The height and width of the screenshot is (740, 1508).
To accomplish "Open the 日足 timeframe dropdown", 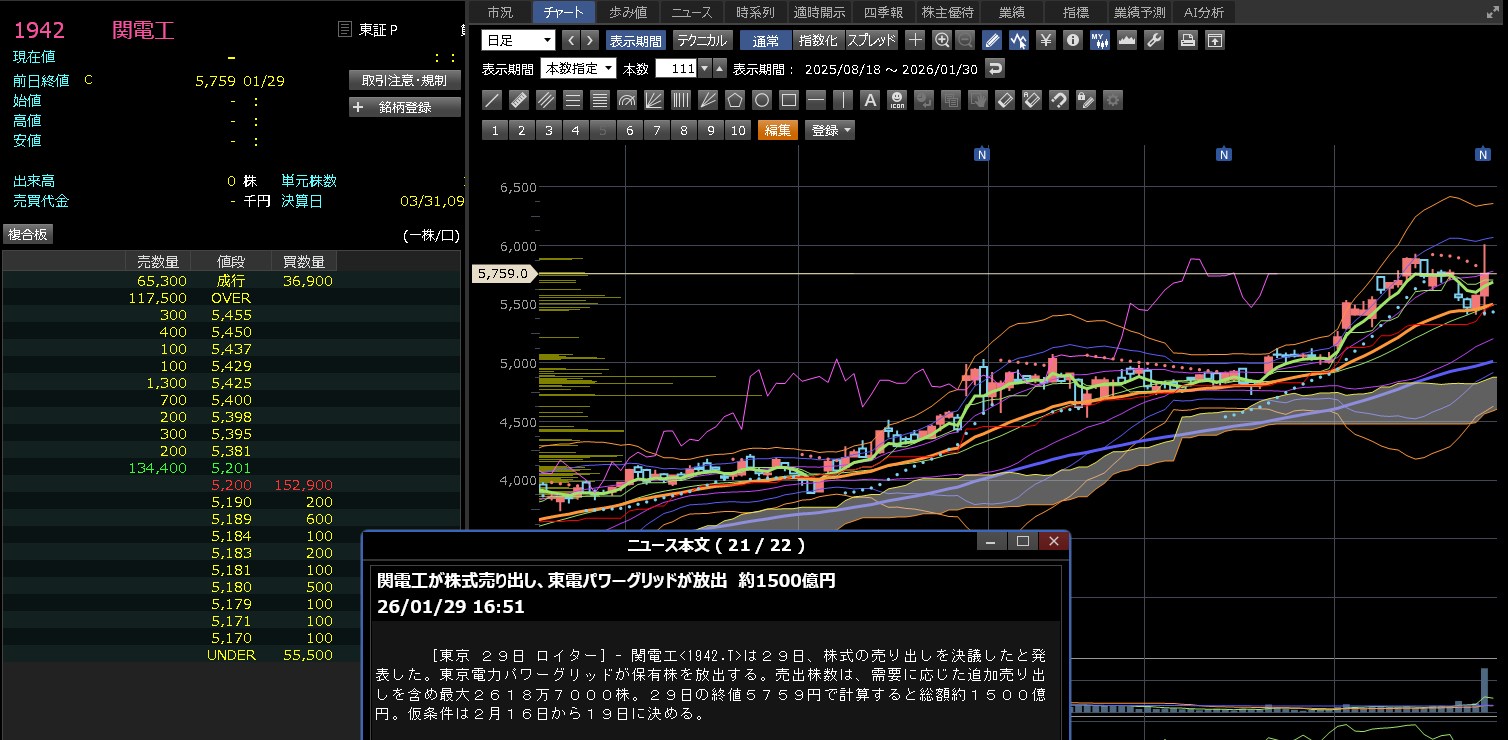I will [x=518, y=41].
